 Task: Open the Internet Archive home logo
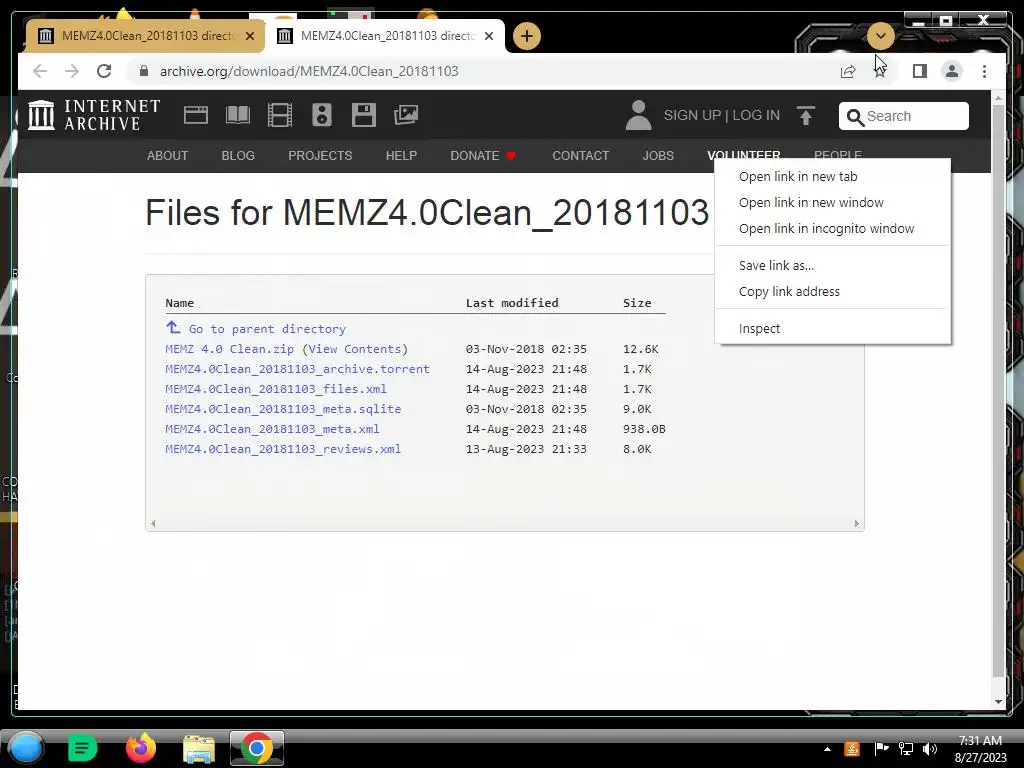point(94,115)
